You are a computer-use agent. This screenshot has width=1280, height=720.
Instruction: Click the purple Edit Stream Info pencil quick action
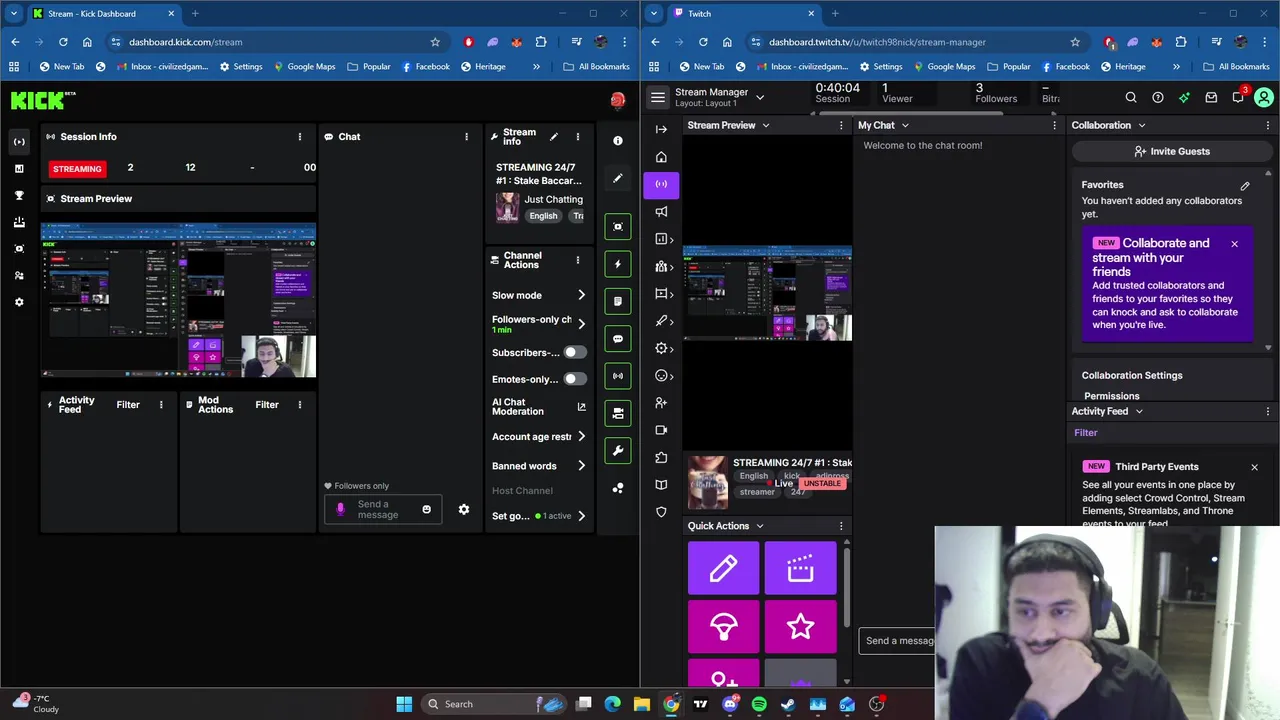click(x=723, y=569)
